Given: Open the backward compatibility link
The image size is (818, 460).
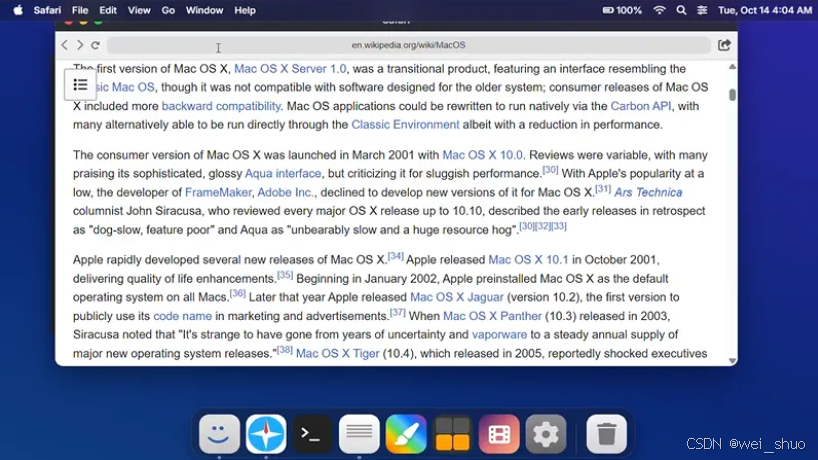Looking at the screenshot, I should [x=221, y=106].
